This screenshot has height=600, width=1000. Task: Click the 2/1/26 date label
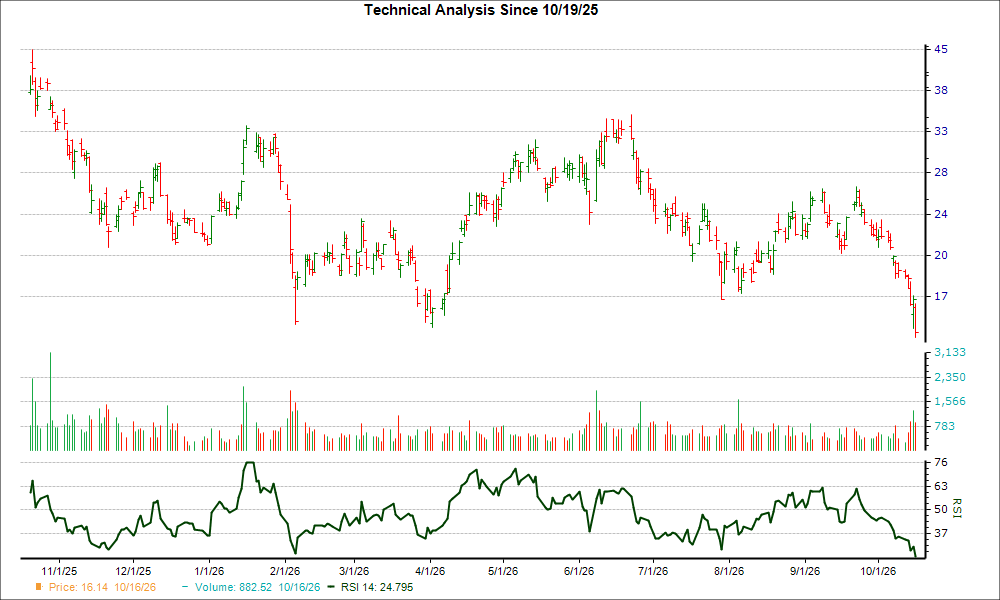coord(285,571)
